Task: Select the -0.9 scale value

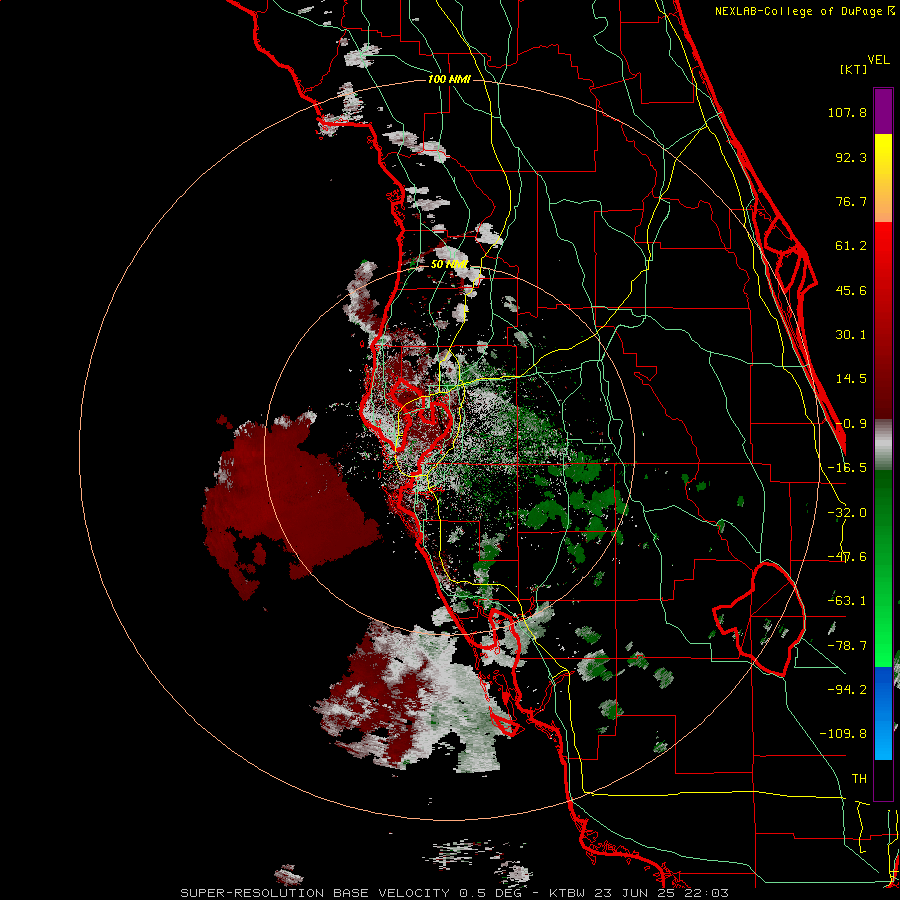Action: (x=851, y=424)
